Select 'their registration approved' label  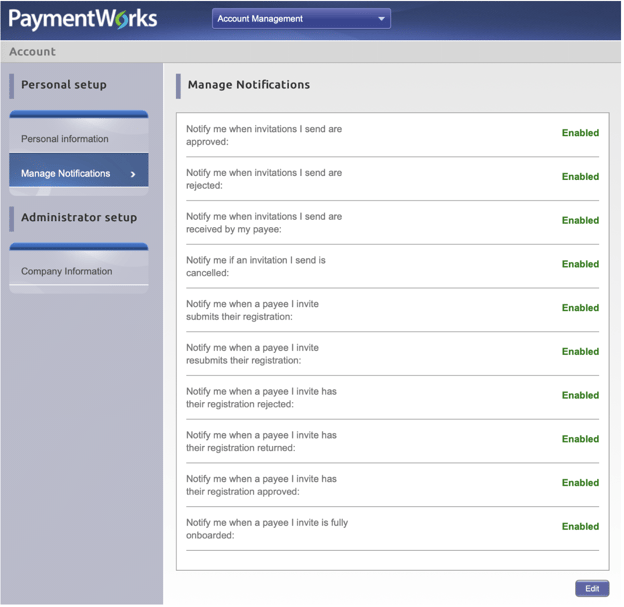[262, 486]
